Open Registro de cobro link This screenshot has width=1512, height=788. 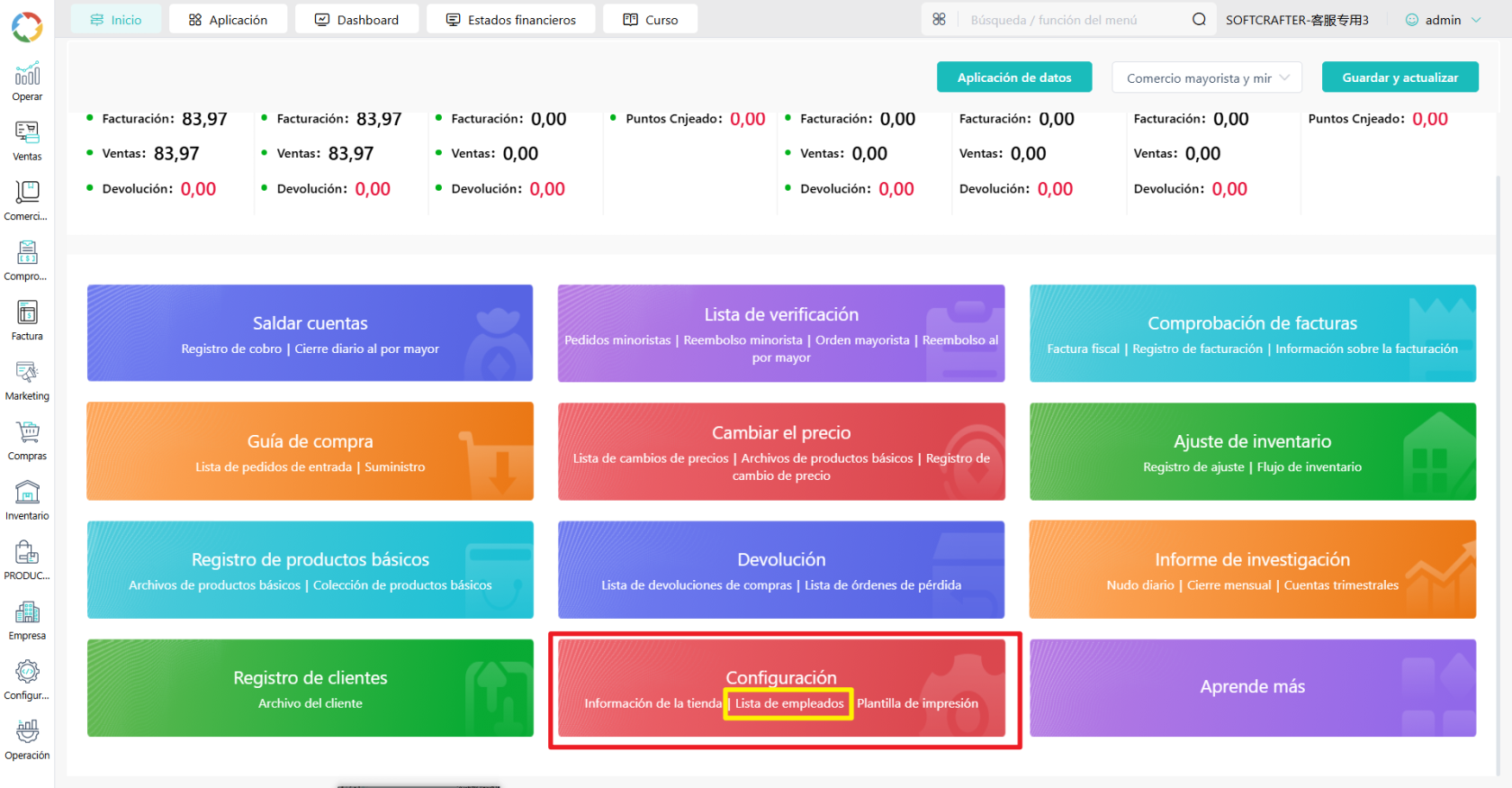coord(231,349)
